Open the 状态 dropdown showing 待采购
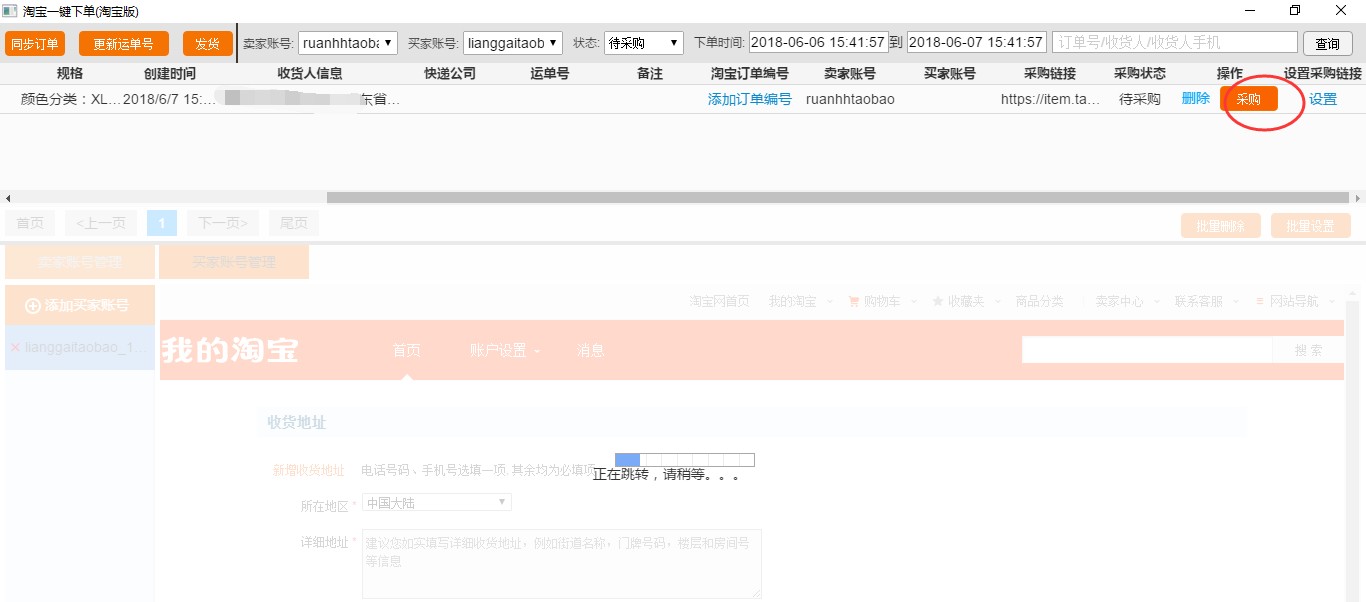Viewport: 1366px width, 602px height. click(644, 43)
